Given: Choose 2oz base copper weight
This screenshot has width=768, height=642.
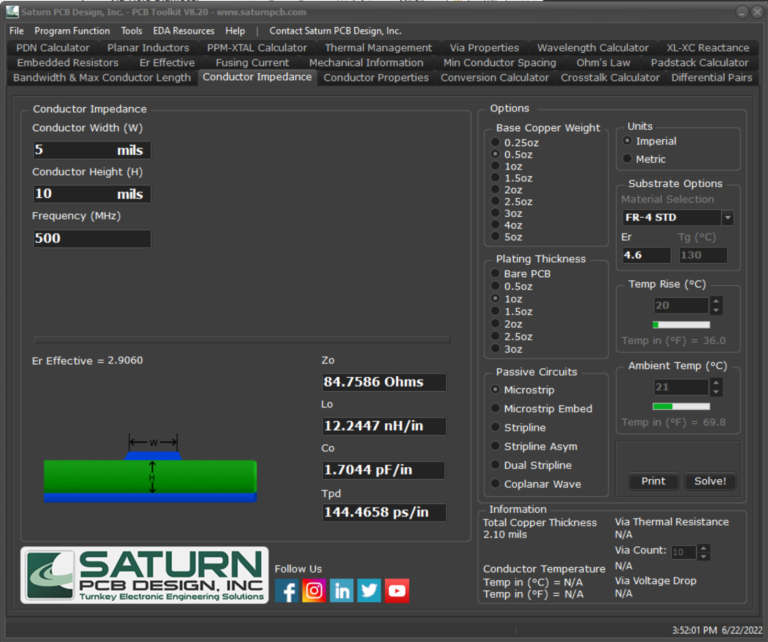Looking at the screenshot, I should pos(495,190).
